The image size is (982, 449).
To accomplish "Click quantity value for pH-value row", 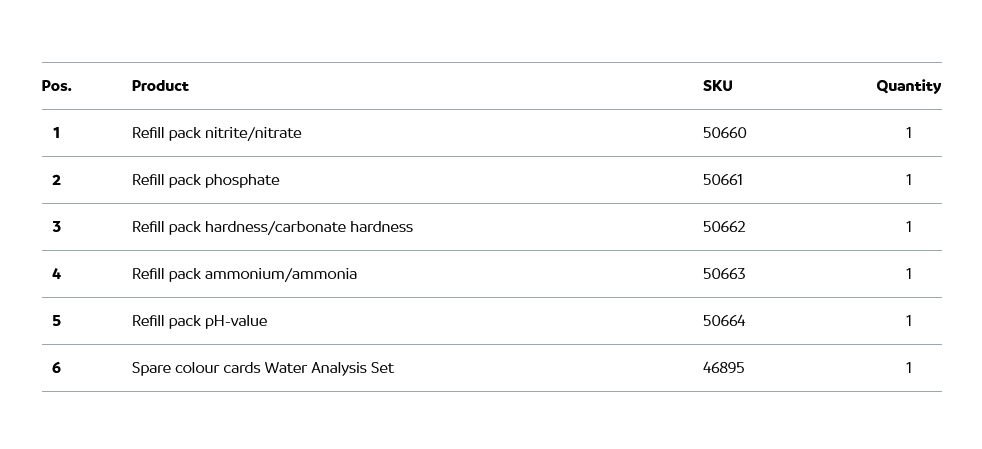I will [908, 321].
